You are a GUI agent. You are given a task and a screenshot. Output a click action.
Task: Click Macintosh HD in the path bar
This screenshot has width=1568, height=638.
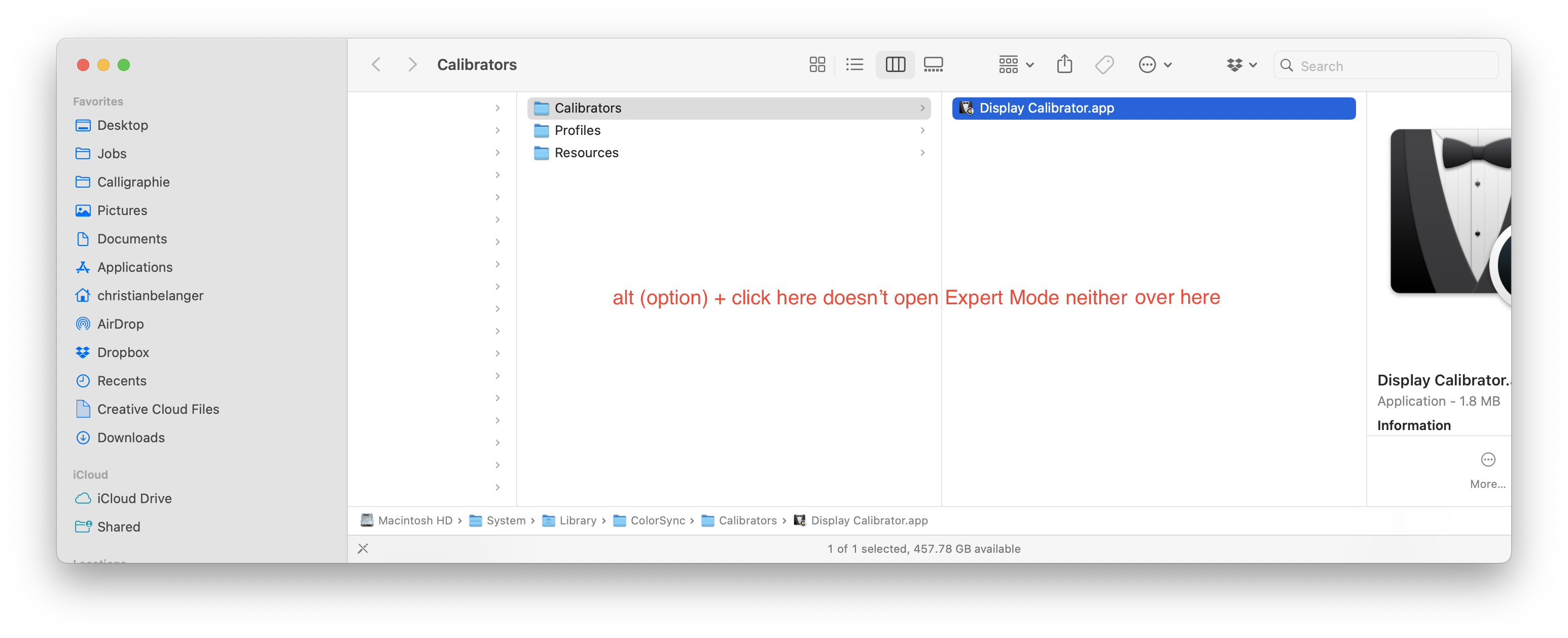(414, 520)
